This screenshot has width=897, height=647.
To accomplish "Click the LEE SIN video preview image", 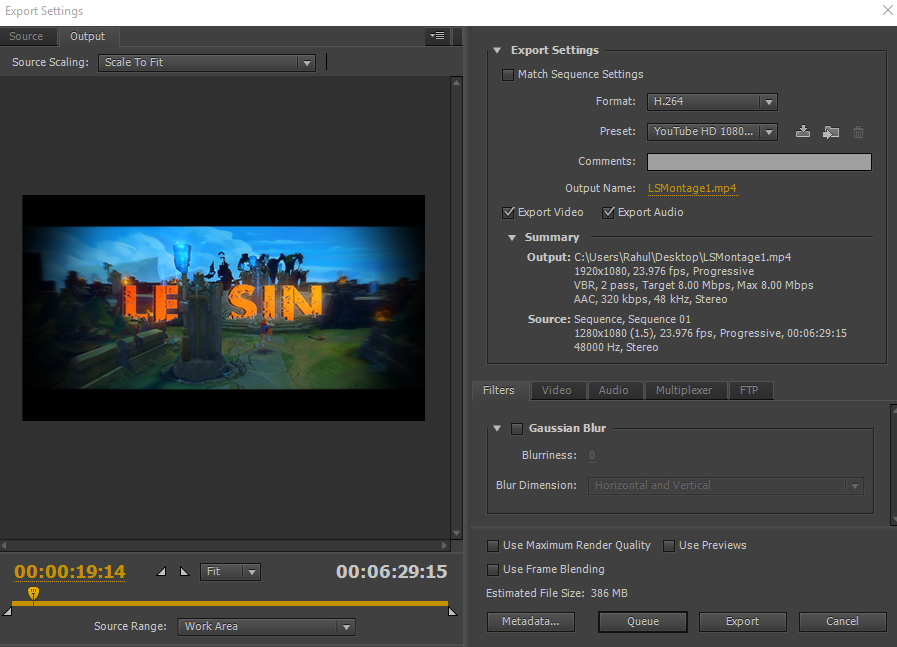I will [x=224, y=308].
